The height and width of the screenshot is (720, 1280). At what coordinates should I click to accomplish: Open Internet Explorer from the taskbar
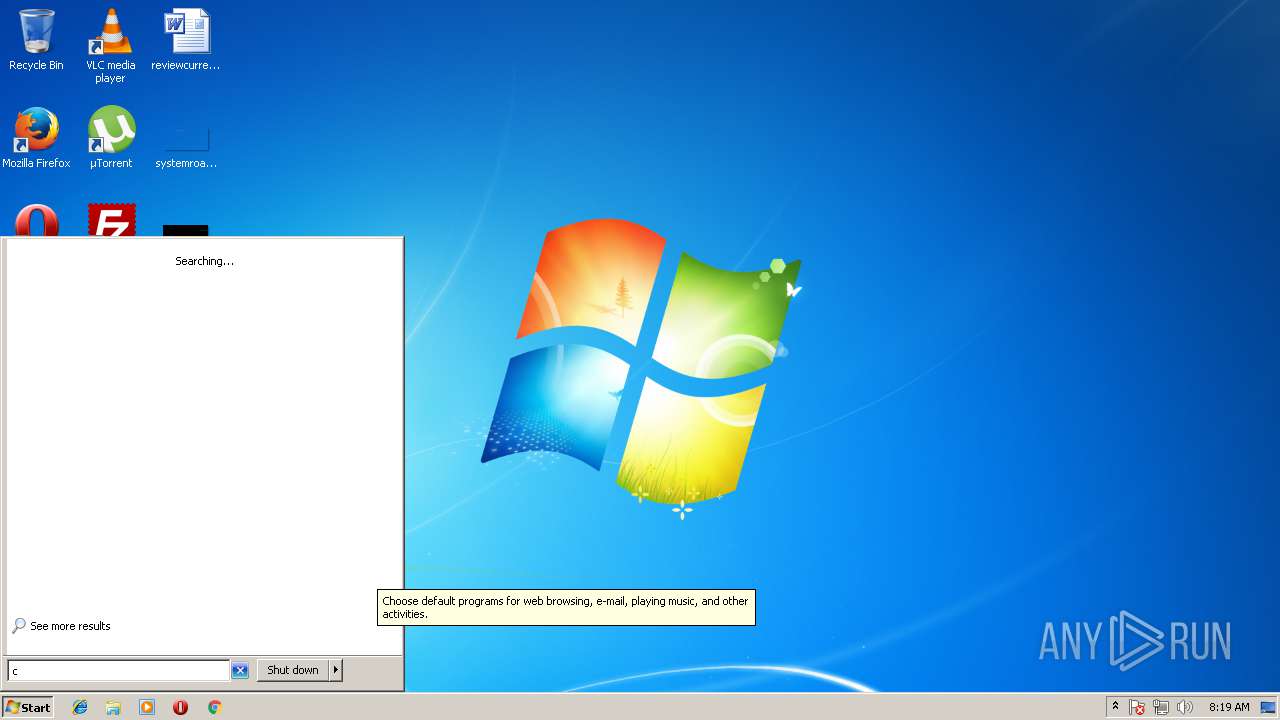click(80, 707)
